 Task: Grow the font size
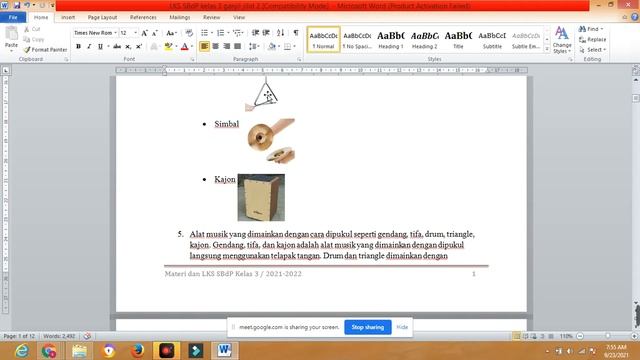pos(144,33)
